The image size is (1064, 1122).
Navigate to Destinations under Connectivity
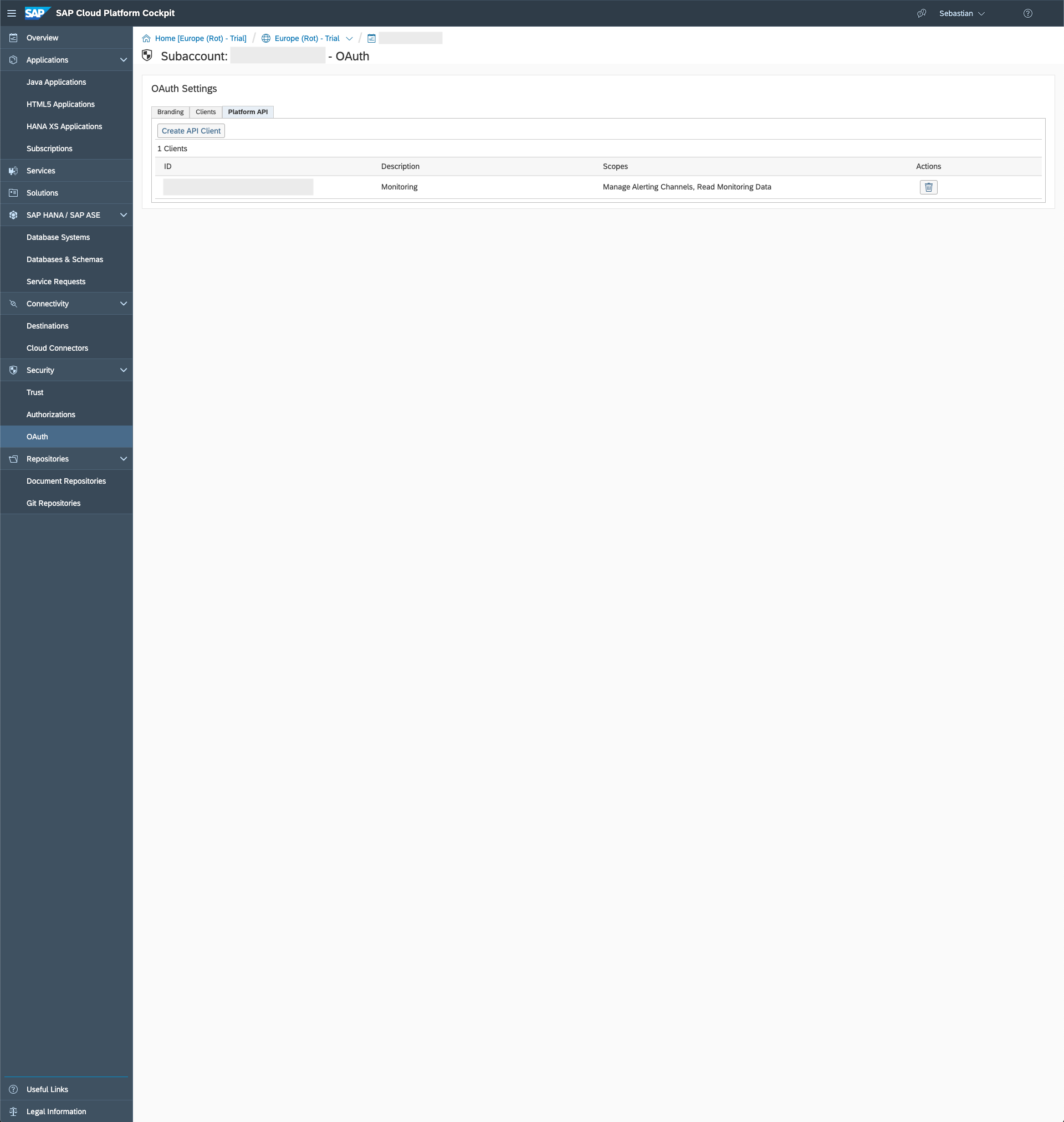point(47,326)
